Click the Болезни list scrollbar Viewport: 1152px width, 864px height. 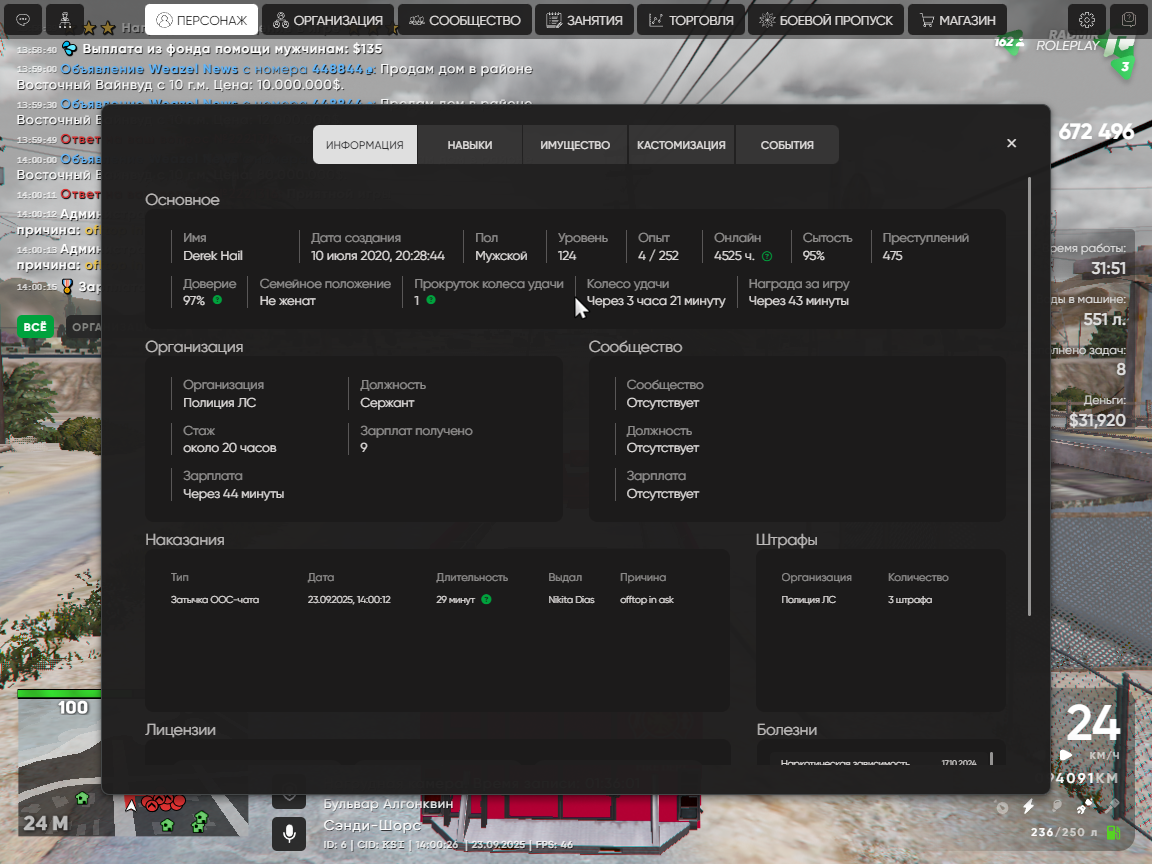tap(991, 758)
